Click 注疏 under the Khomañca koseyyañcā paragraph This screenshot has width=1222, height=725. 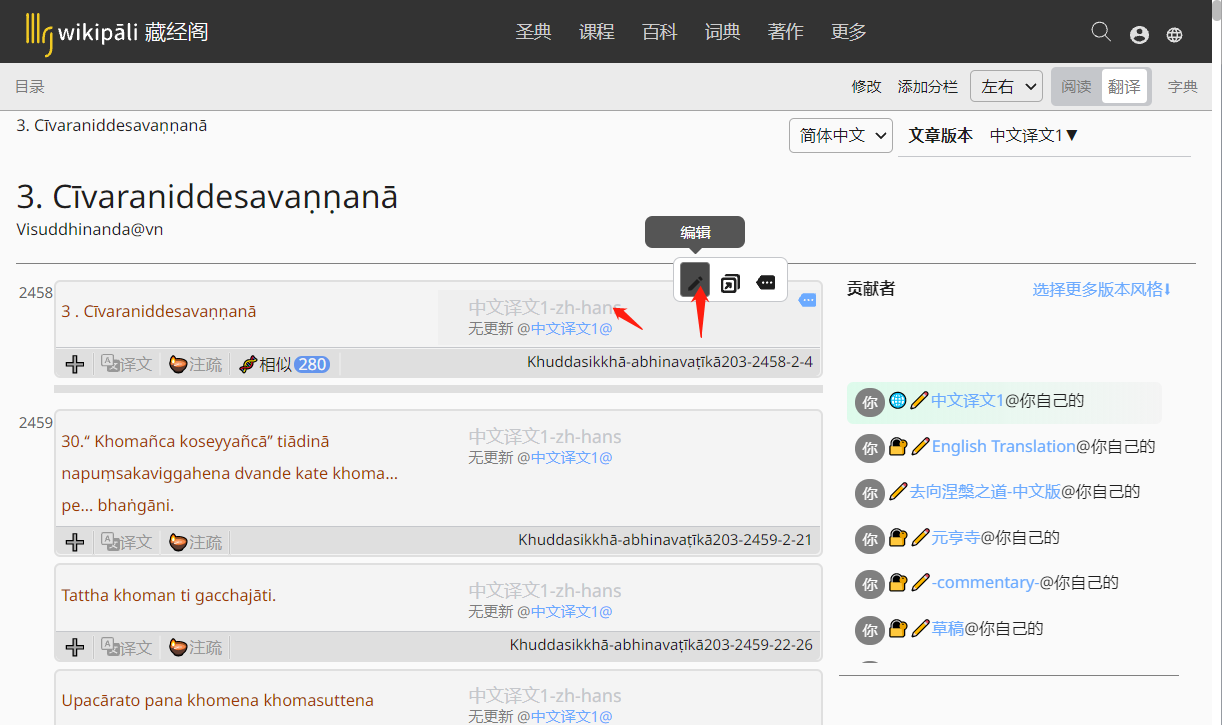[195, 542]
